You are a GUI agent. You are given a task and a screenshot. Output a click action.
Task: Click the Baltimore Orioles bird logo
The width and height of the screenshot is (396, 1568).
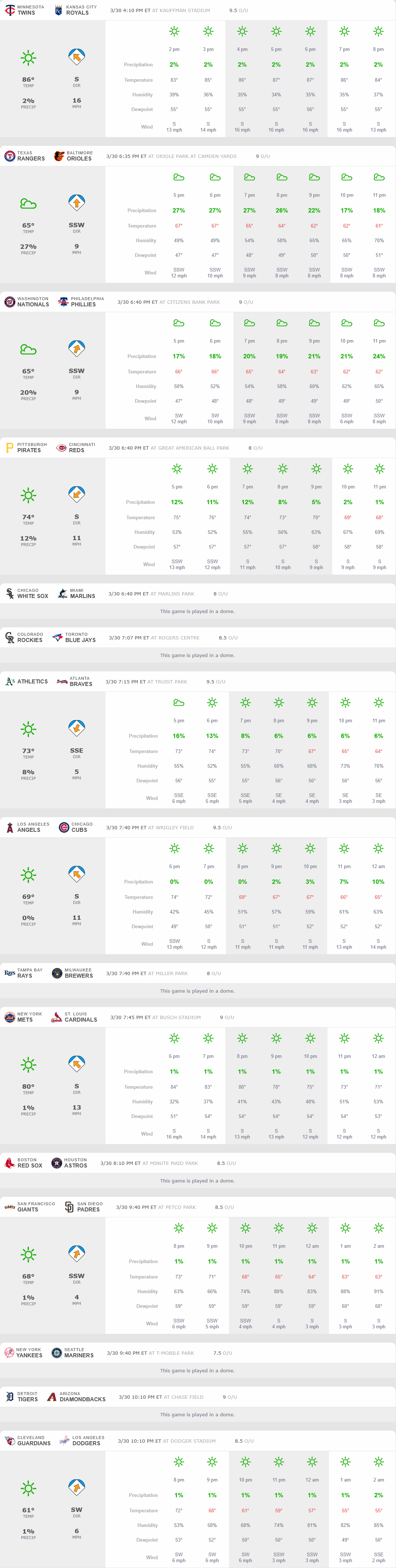pos(59,156)
